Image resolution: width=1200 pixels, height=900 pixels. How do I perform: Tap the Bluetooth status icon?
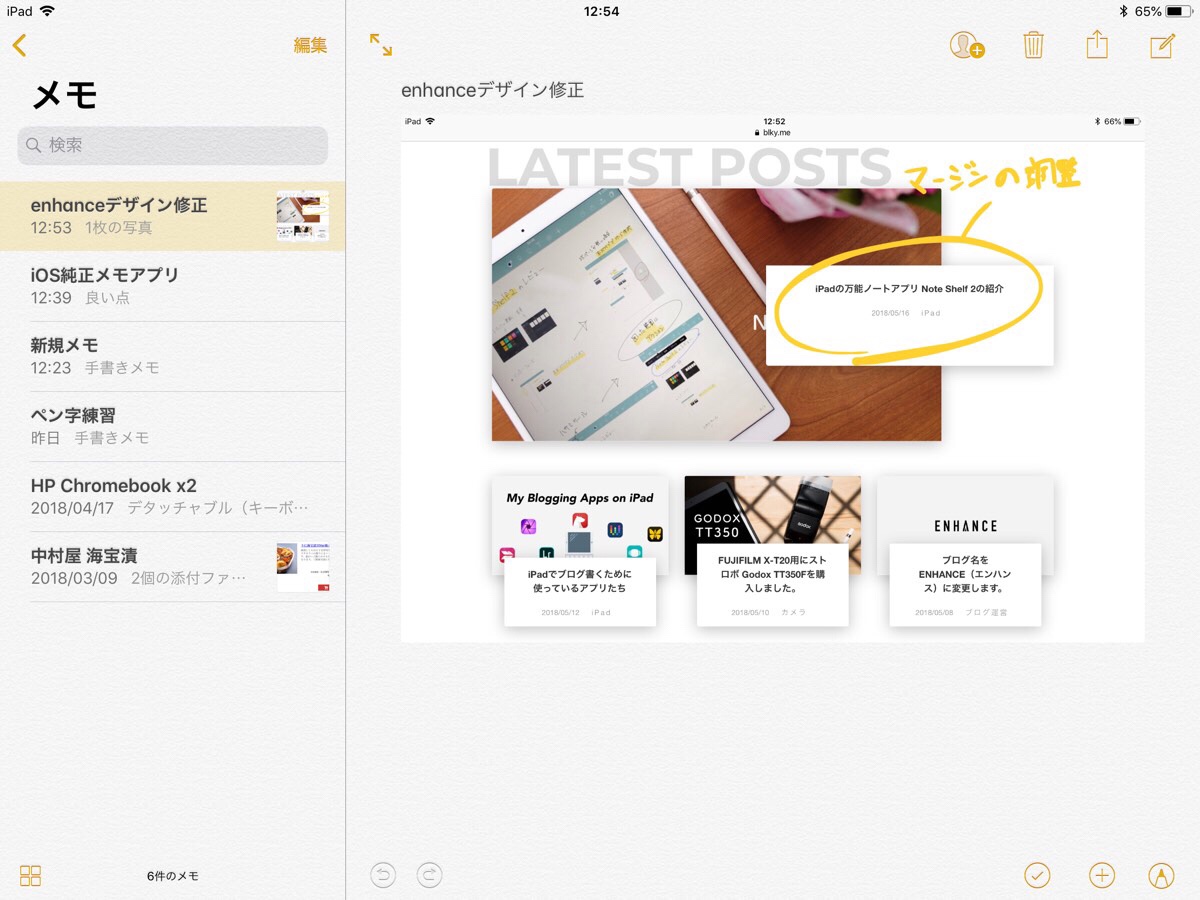pyautogui.click(x=1123, y=11)
